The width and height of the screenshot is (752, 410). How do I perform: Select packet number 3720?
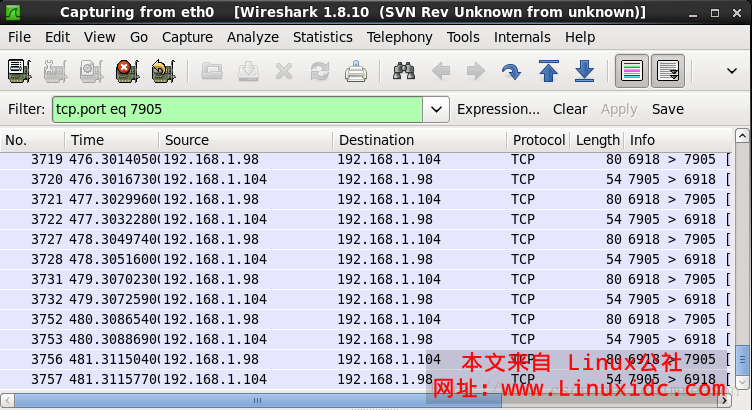tap(367, 179)
